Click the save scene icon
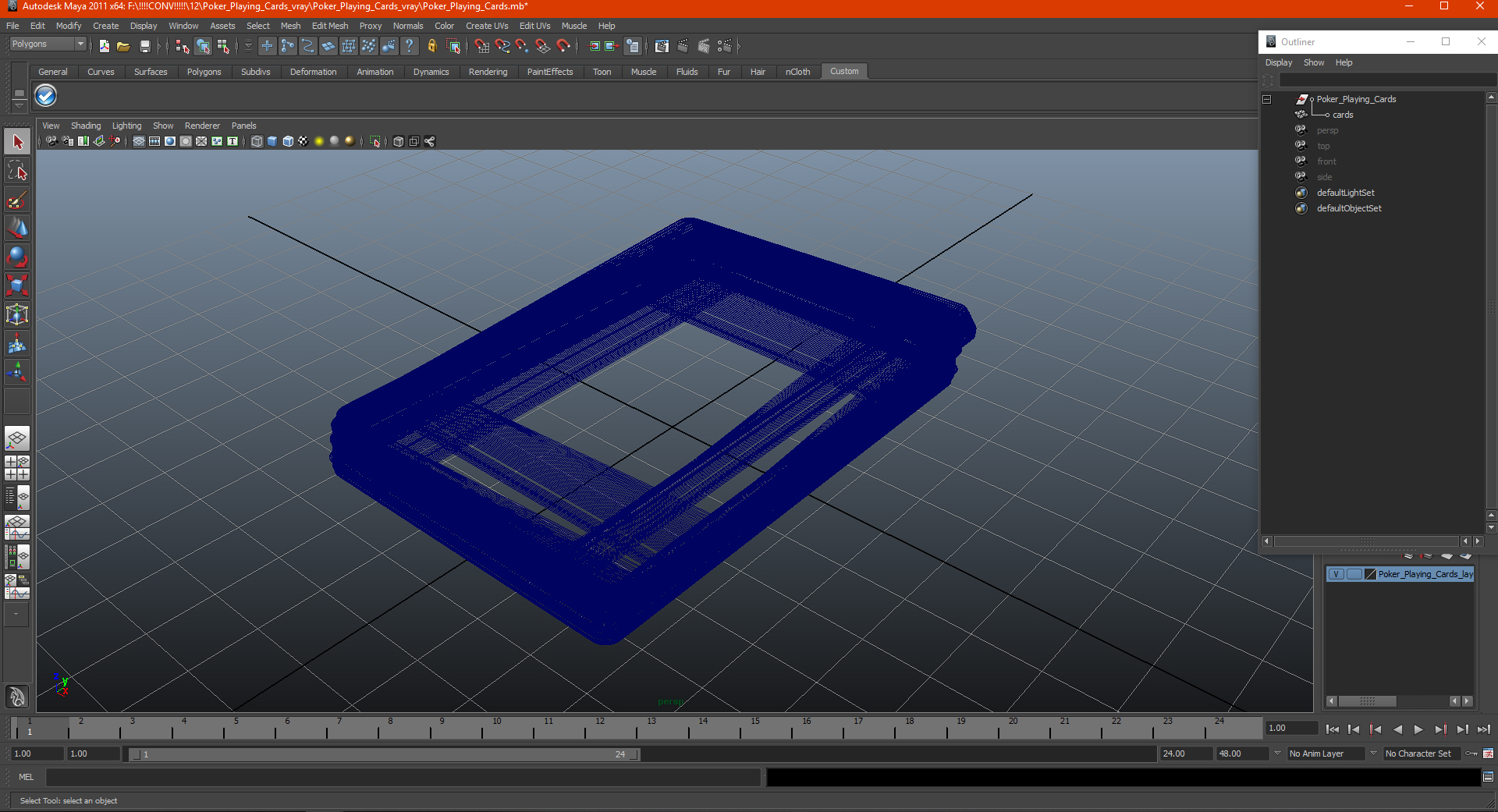This screenshot has width=1498, height=812. (144, 46)
